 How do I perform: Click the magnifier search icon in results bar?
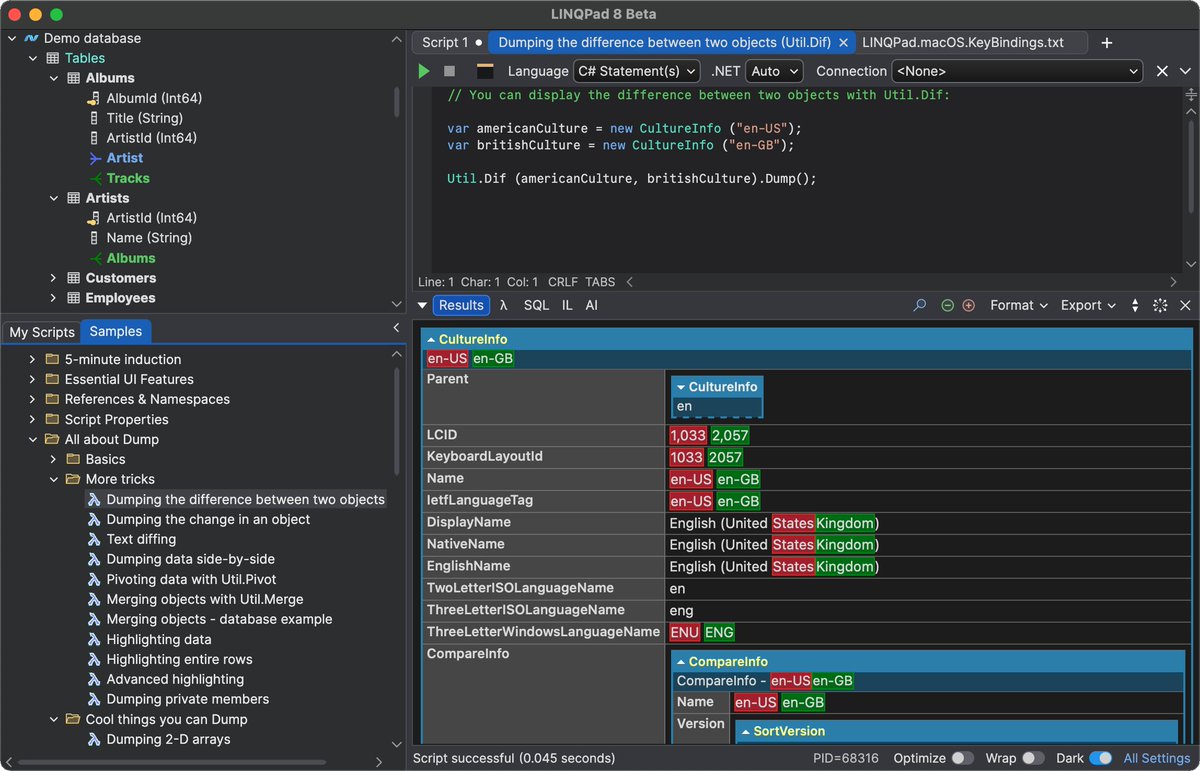coord(920,305)
